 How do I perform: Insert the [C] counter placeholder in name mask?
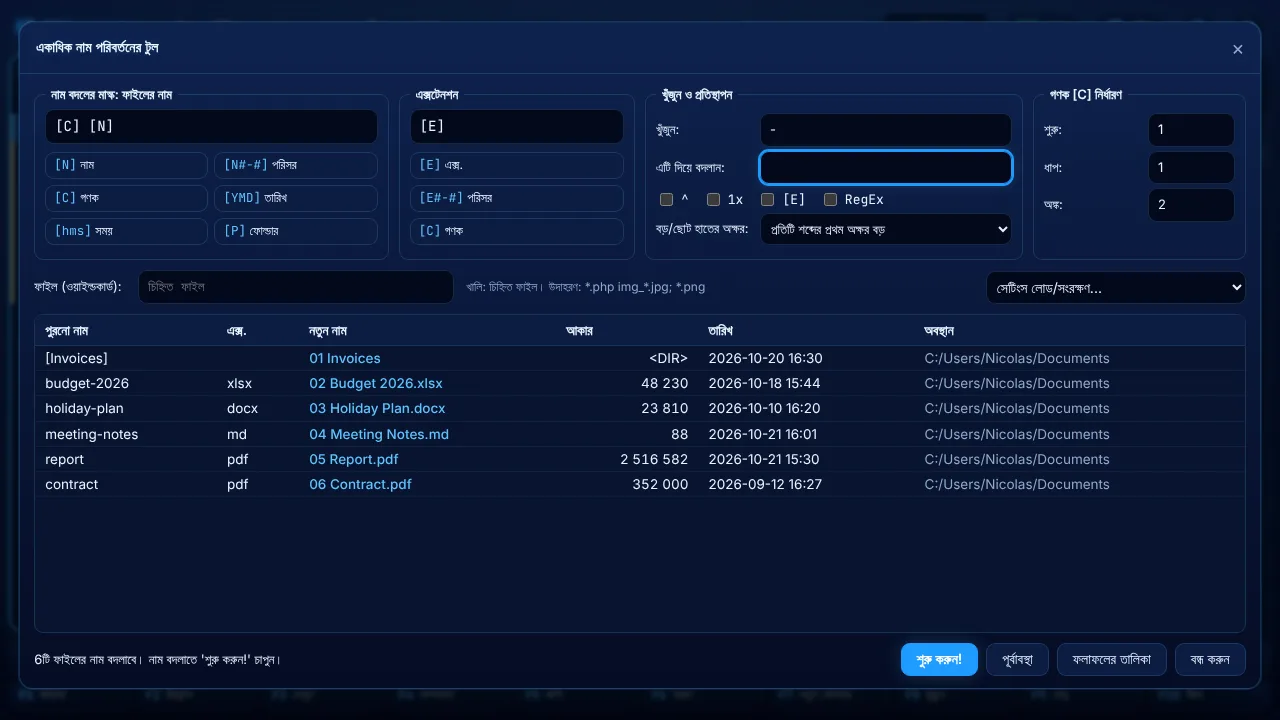[126, 198]
